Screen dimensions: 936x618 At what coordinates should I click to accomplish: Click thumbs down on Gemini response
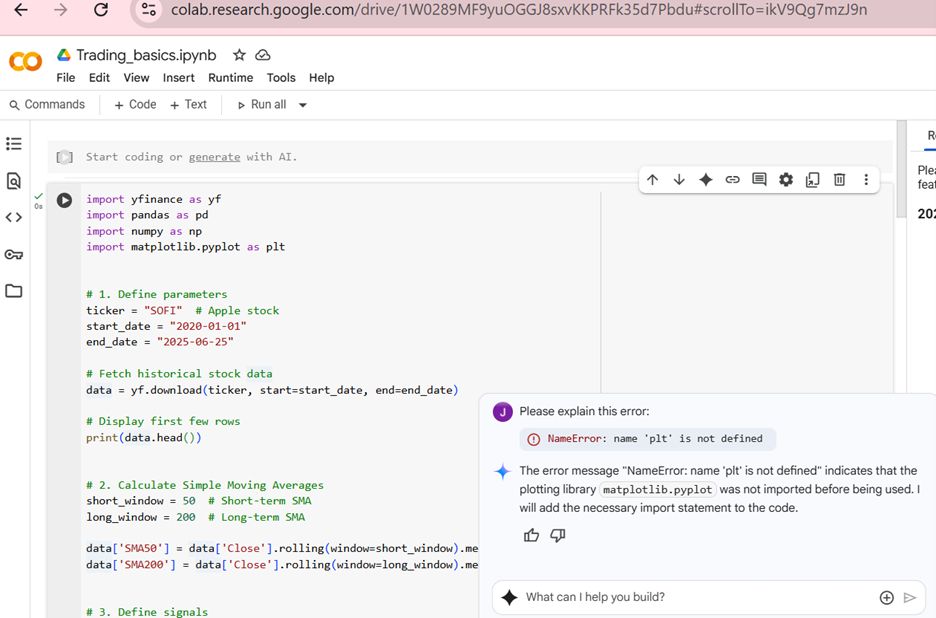558,536
